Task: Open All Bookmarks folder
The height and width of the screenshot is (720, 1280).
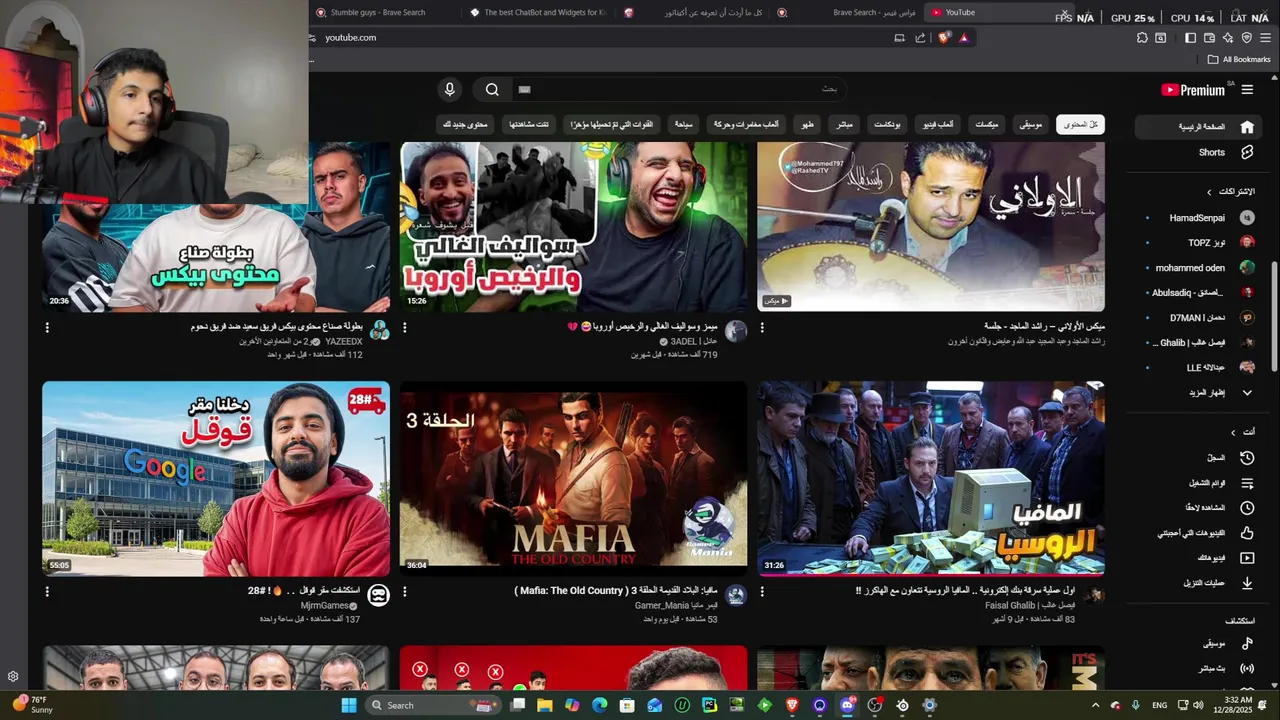Action: click(1239, 60)
